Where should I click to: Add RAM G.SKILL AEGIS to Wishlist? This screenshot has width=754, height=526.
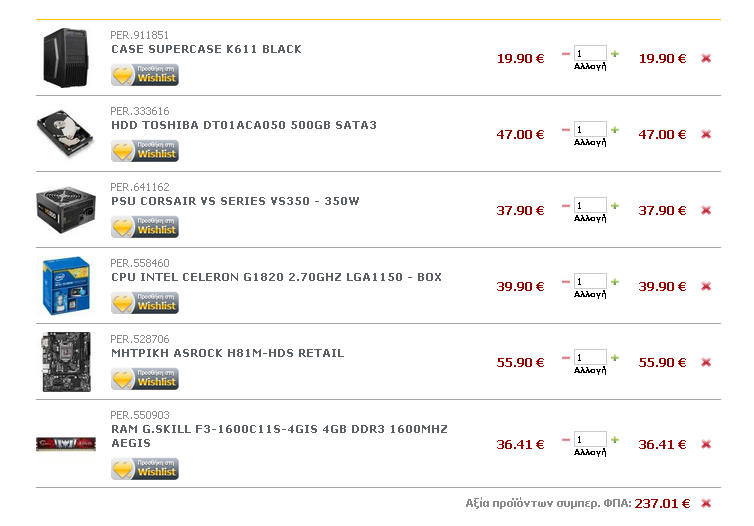tap(145, 469)
